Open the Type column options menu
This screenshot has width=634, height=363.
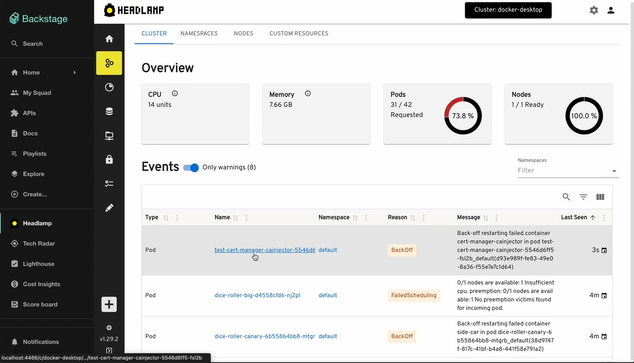click(177, 217)
